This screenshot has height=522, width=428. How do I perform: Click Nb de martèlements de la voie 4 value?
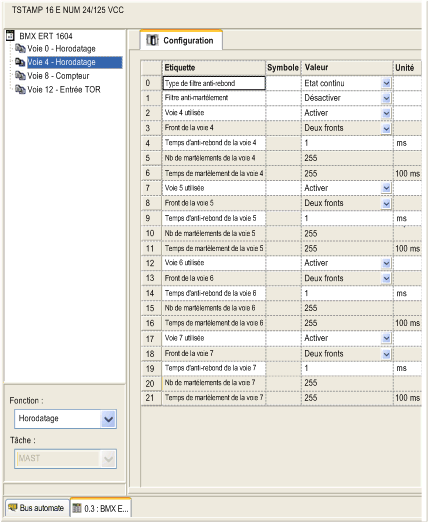[347, 158]
